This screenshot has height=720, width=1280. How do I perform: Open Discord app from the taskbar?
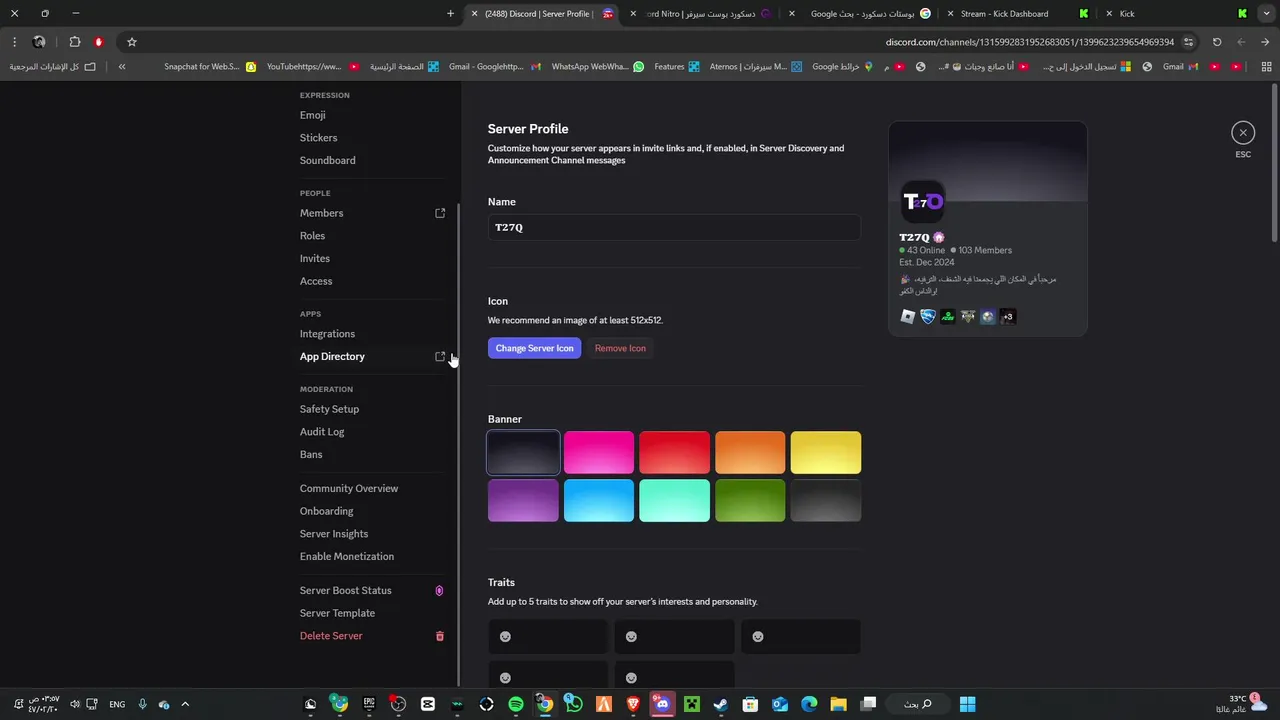pyautogui.click(x=662, y=704)
